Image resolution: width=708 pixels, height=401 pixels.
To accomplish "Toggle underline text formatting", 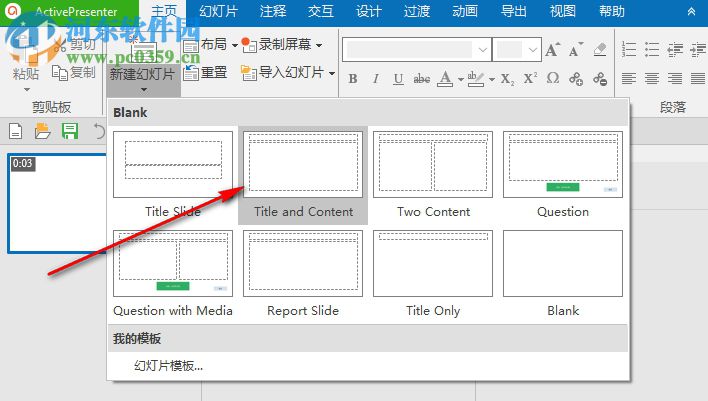I will (398, 79).
